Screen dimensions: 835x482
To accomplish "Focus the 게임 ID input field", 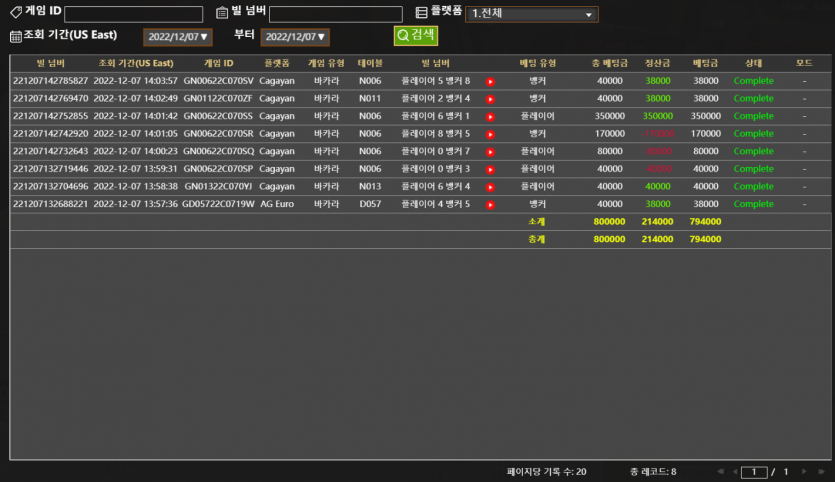I will pyautogui.click(x=133, y=14).
